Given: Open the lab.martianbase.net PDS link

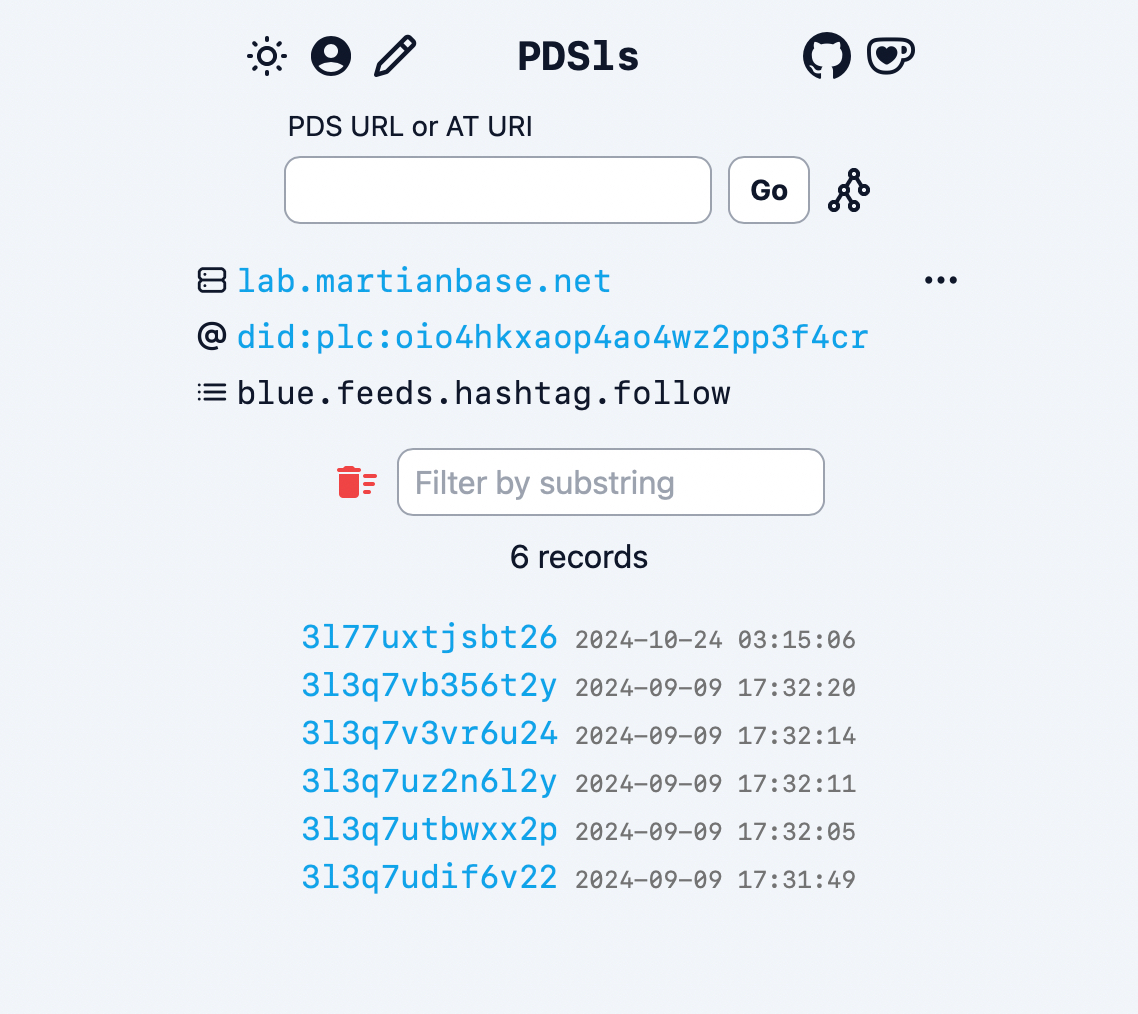Looking at the screenshot, I should 424,281.
